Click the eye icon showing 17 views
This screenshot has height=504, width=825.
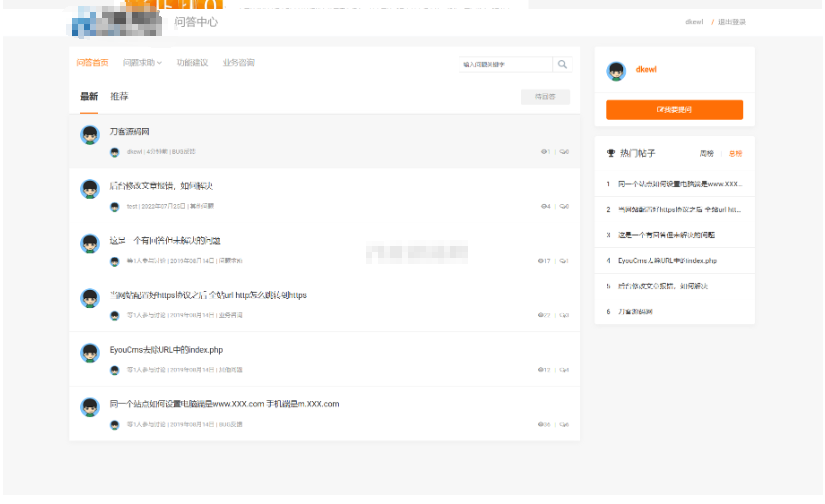(540, 261)
